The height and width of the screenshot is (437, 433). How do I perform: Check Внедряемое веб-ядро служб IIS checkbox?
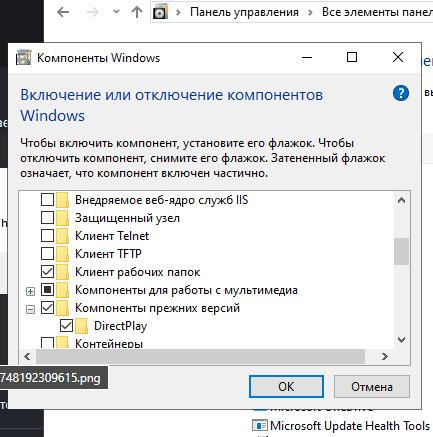tap(47, 200)
